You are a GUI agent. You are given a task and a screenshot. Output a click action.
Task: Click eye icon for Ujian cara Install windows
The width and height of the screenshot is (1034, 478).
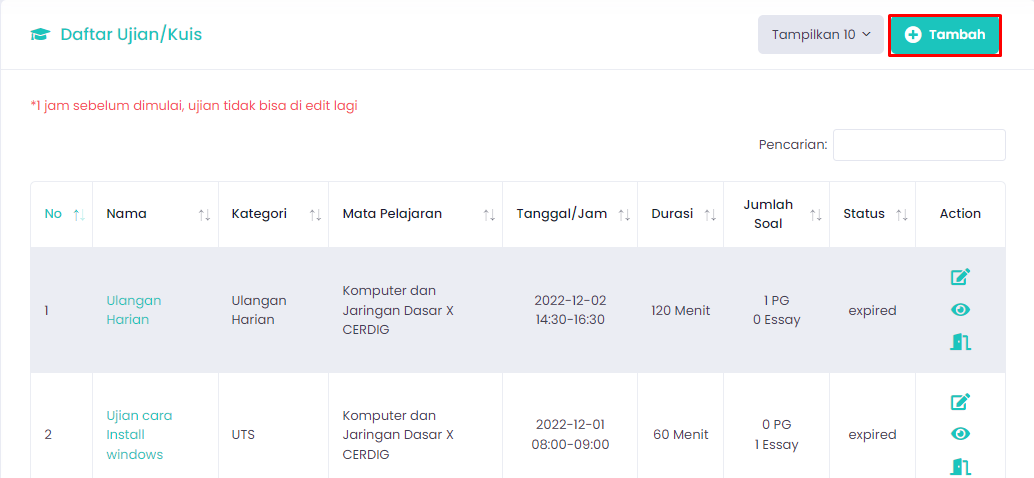coord(960,434)
